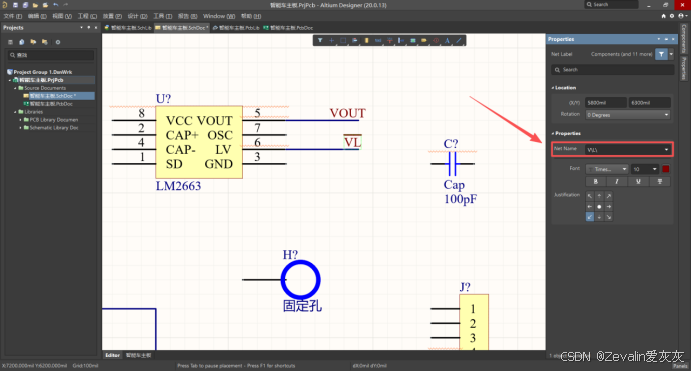Image resolution: width=692 pixels, height=371 pixels.
Task: Open the vertical Components side tab
Action: [x=684, y=39]
